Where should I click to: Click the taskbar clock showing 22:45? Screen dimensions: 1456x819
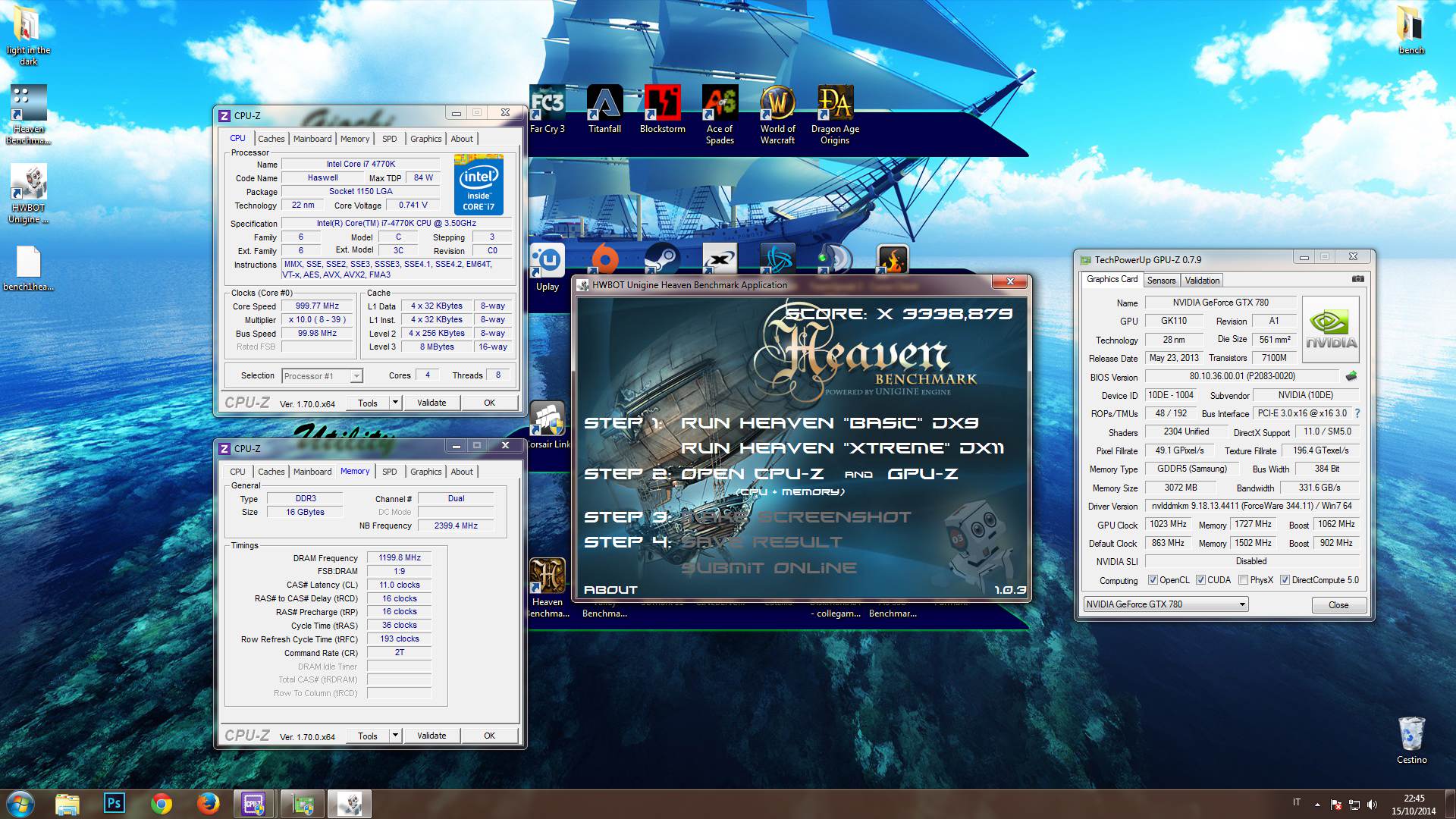click(x=1414, y=804)
